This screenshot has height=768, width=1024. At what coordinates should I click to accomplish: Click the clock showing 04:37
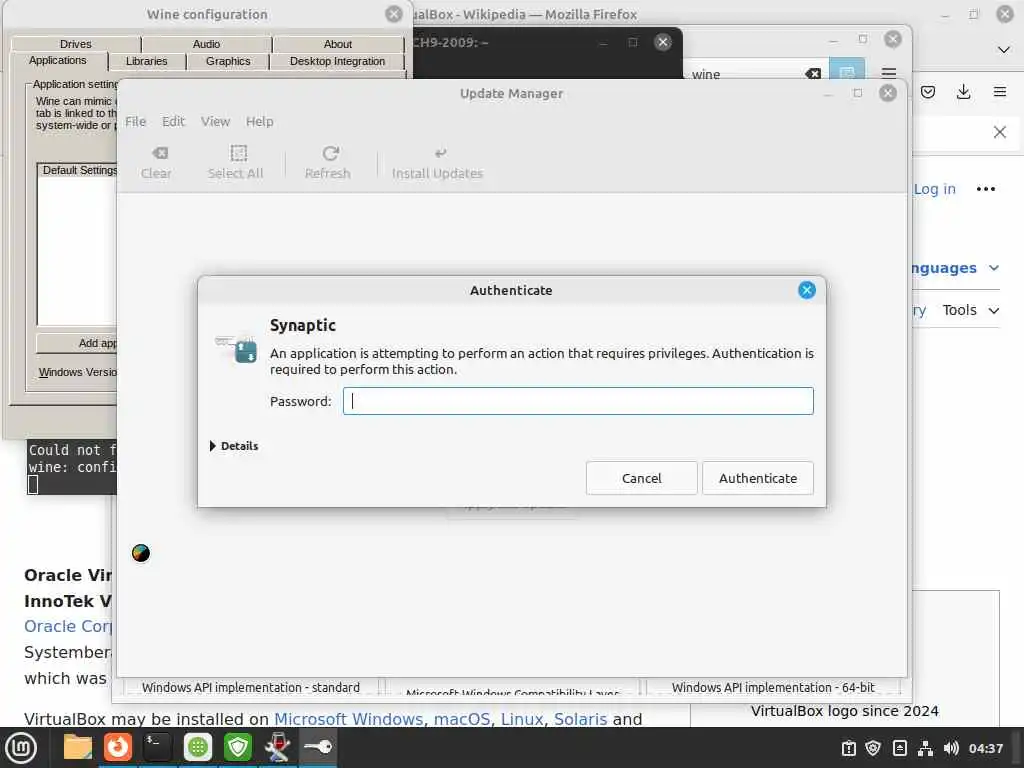(985, 748)
